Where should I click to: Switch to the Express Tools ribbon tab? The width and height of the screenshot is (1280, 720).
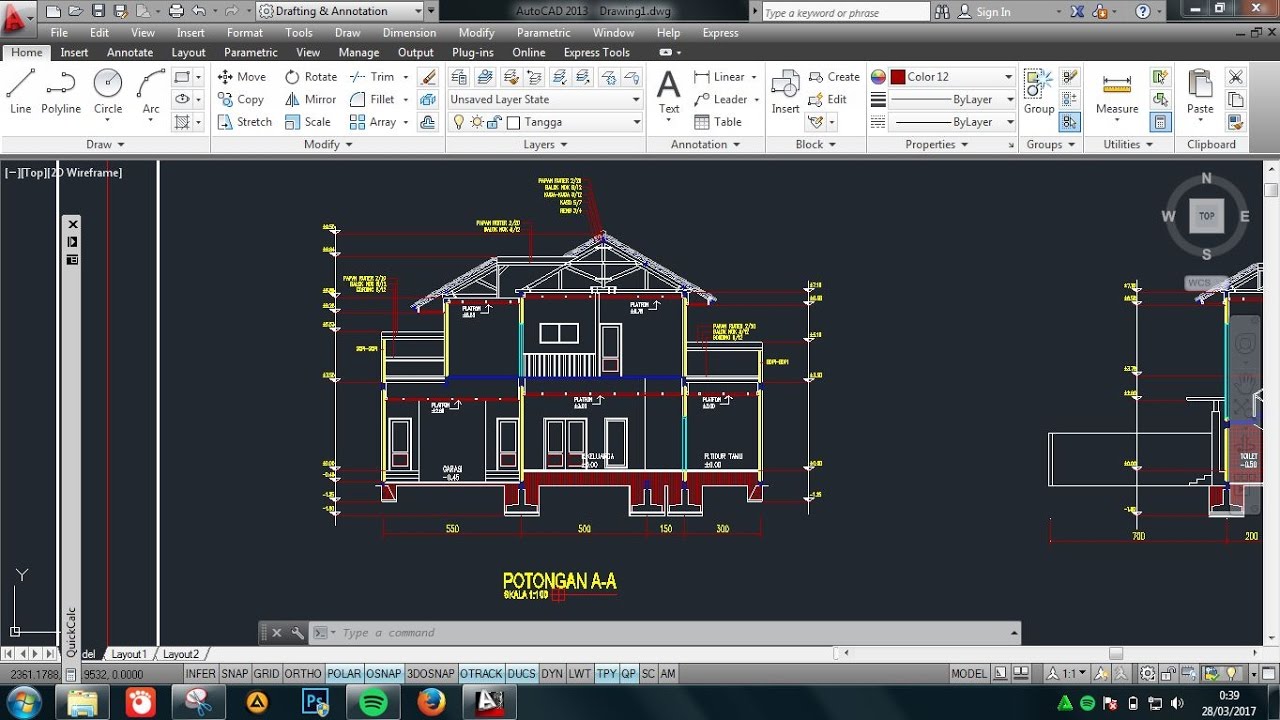(x=597, y=52)
